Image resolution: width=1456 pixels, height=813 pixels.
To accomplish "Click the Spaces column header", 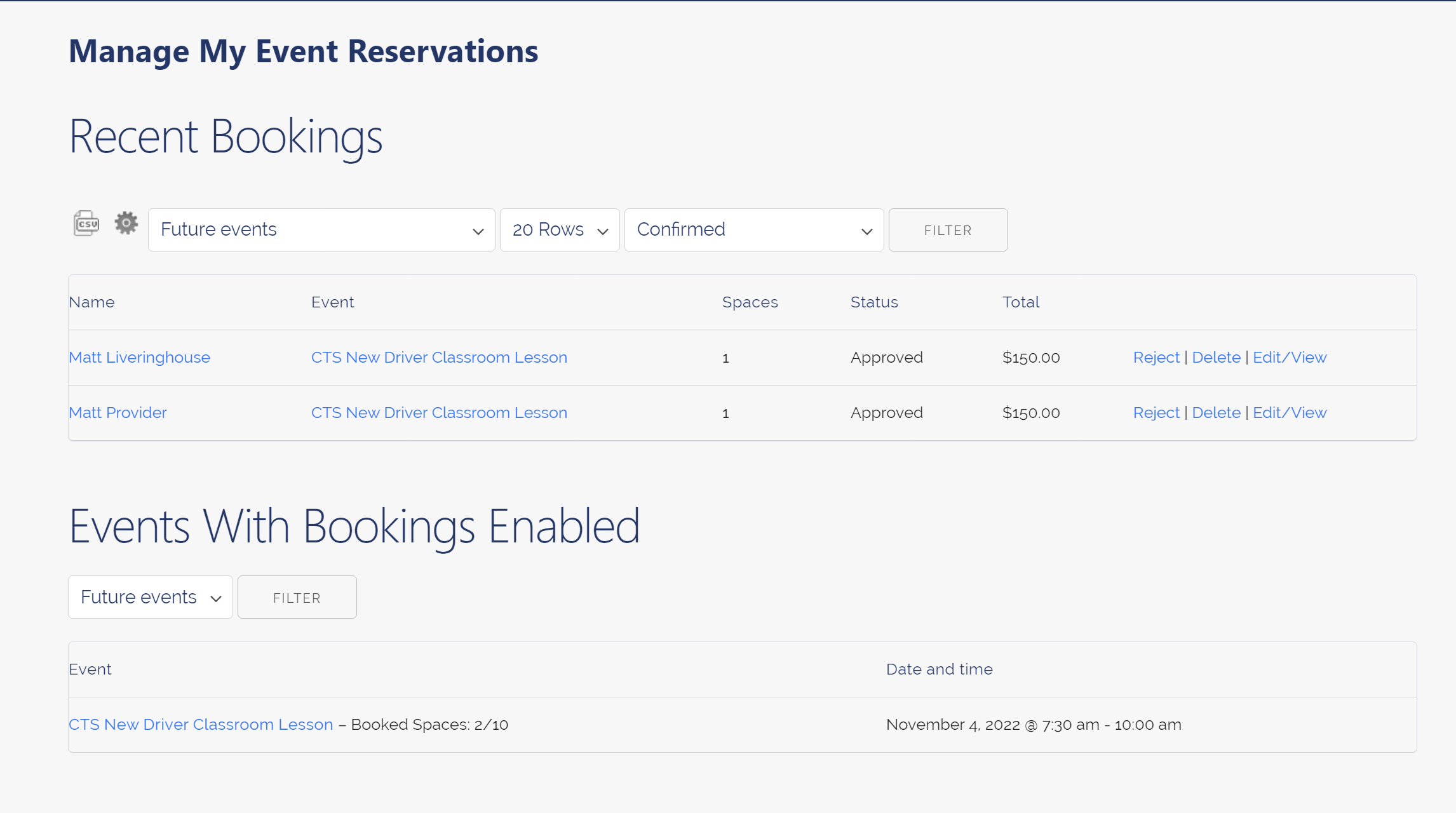I will pos(750,302).
